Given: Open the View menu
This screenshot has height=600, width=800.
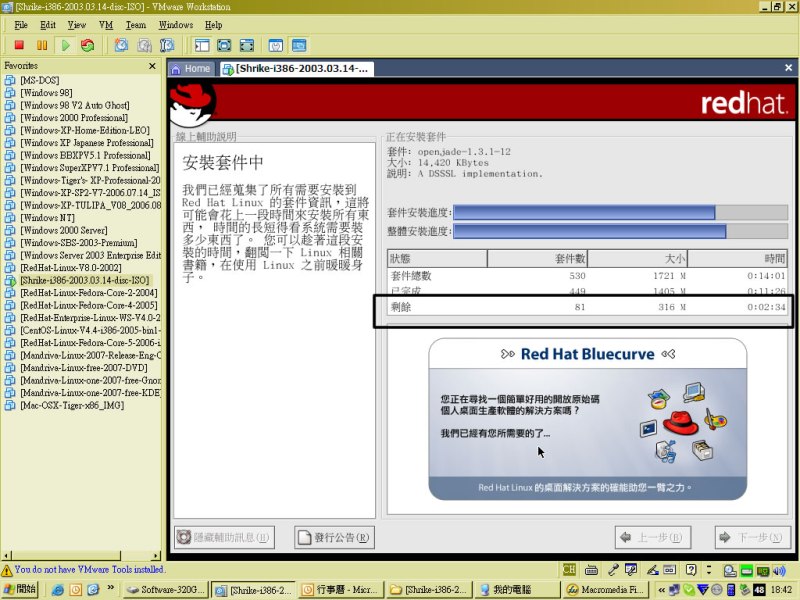Looking at the screenshot, I should [x=77, y=25].
